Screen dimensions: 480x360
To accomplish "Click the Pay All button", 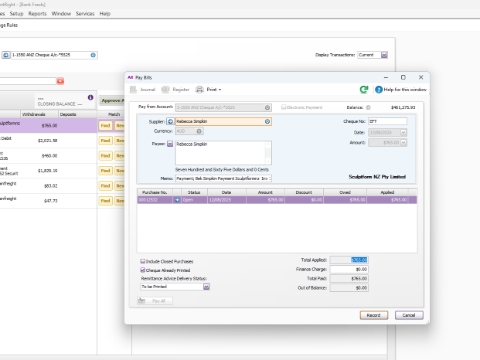I will coord(155,301).
